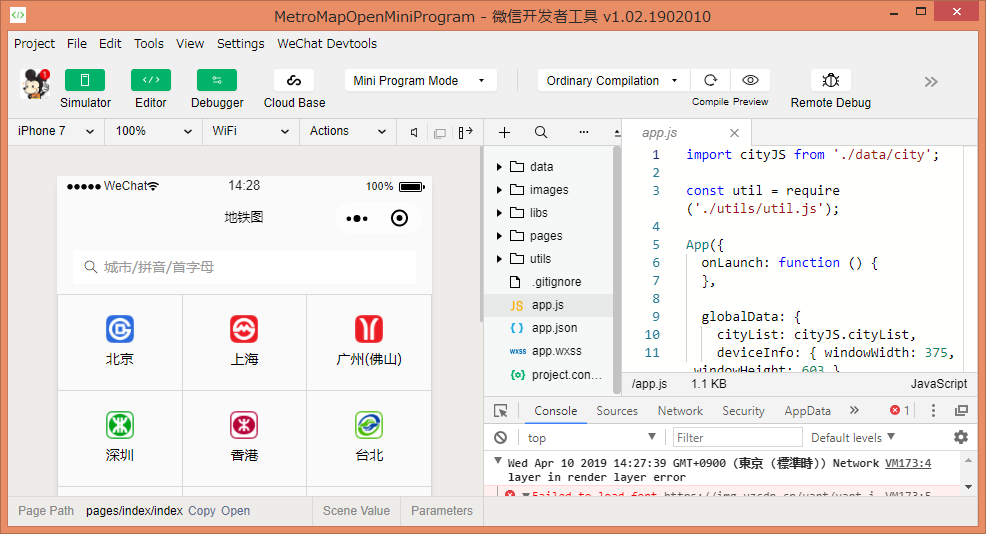The width and height of the screenshot is (986, 534).
Task: Show more devtools tabs chevron
Action: (x=854, y=410)
